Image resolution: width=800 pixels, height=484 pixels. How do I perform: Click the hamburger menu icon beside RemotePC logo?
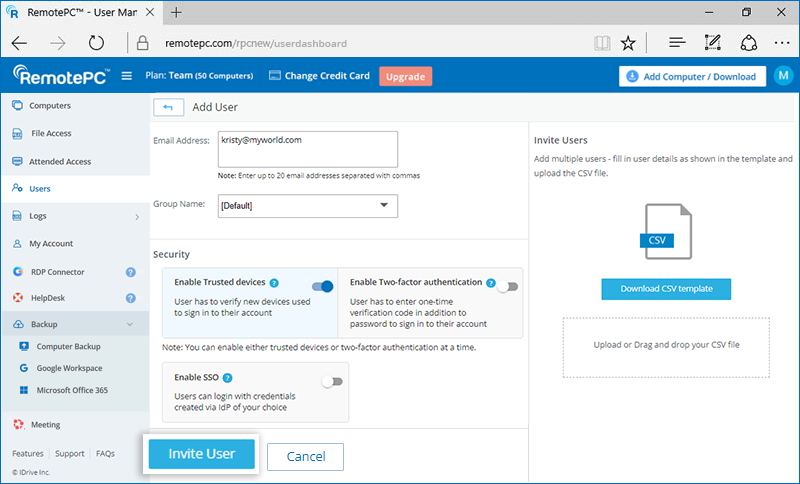tap(126, 76)
